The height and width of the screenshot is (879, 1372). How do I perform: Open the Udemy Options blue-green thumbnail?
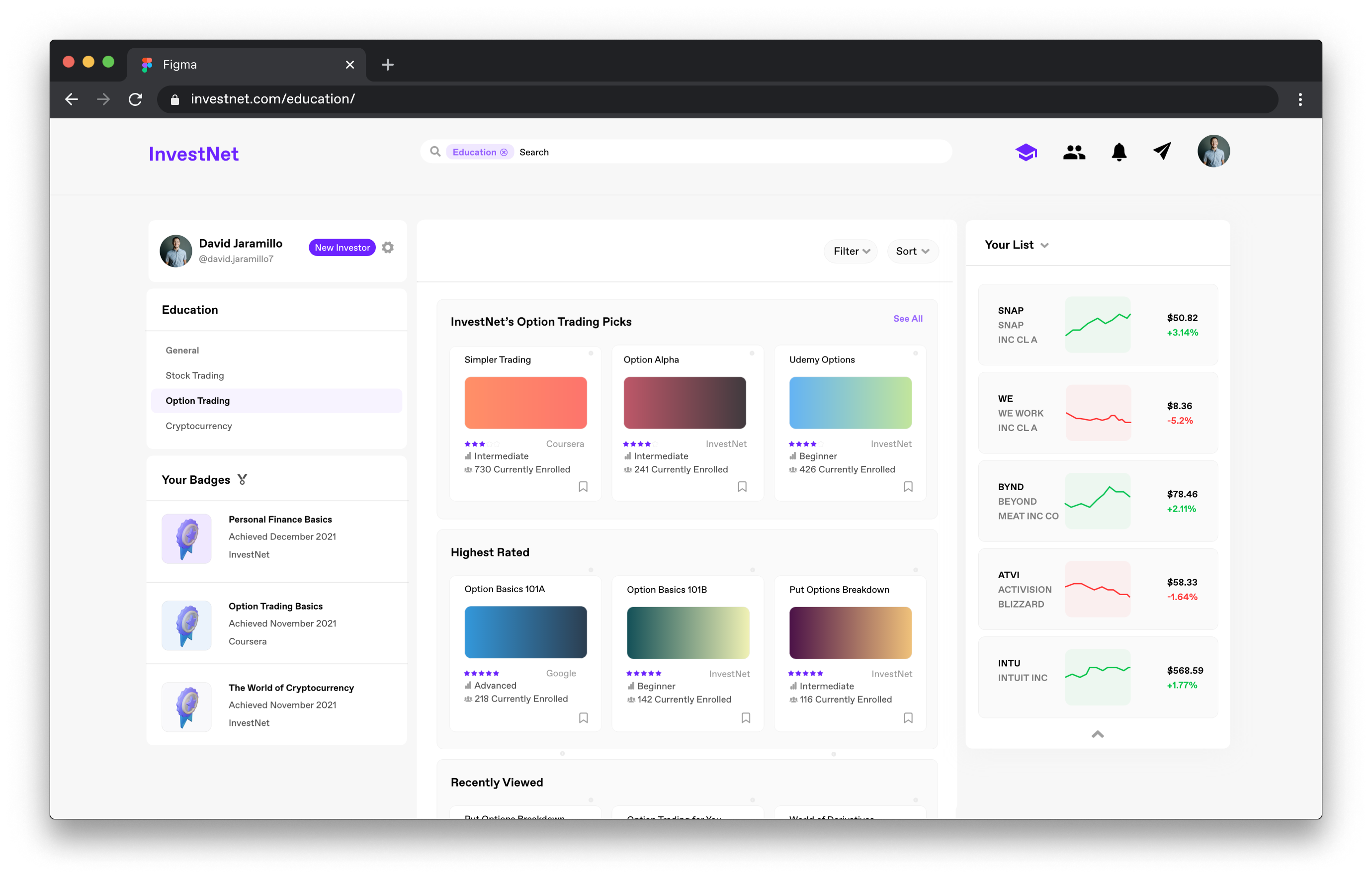pyautogui.click(x=850, y=402)
